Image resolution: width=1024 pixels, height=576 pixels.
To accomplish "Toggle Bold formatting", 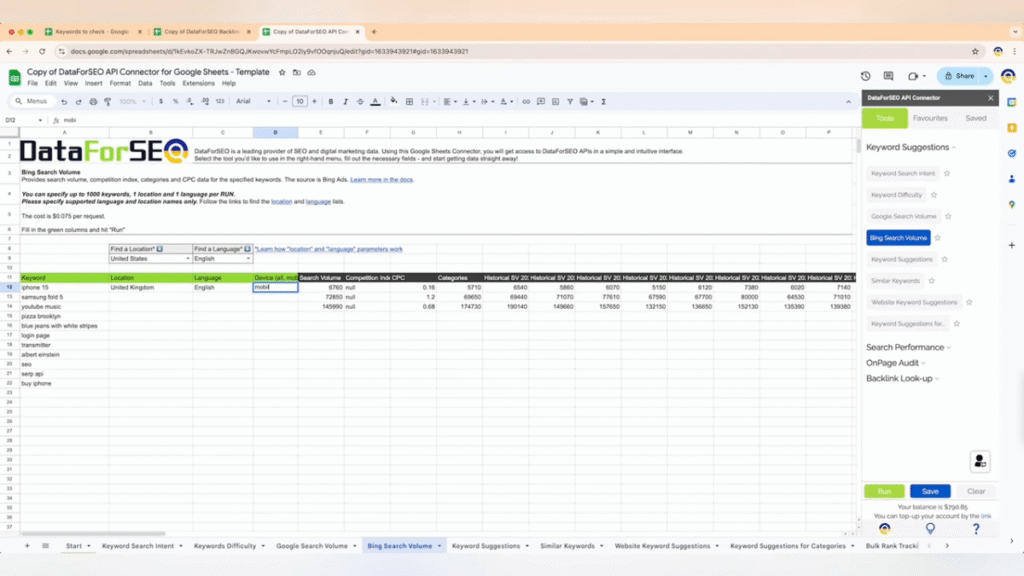I will tap(331, 102).
